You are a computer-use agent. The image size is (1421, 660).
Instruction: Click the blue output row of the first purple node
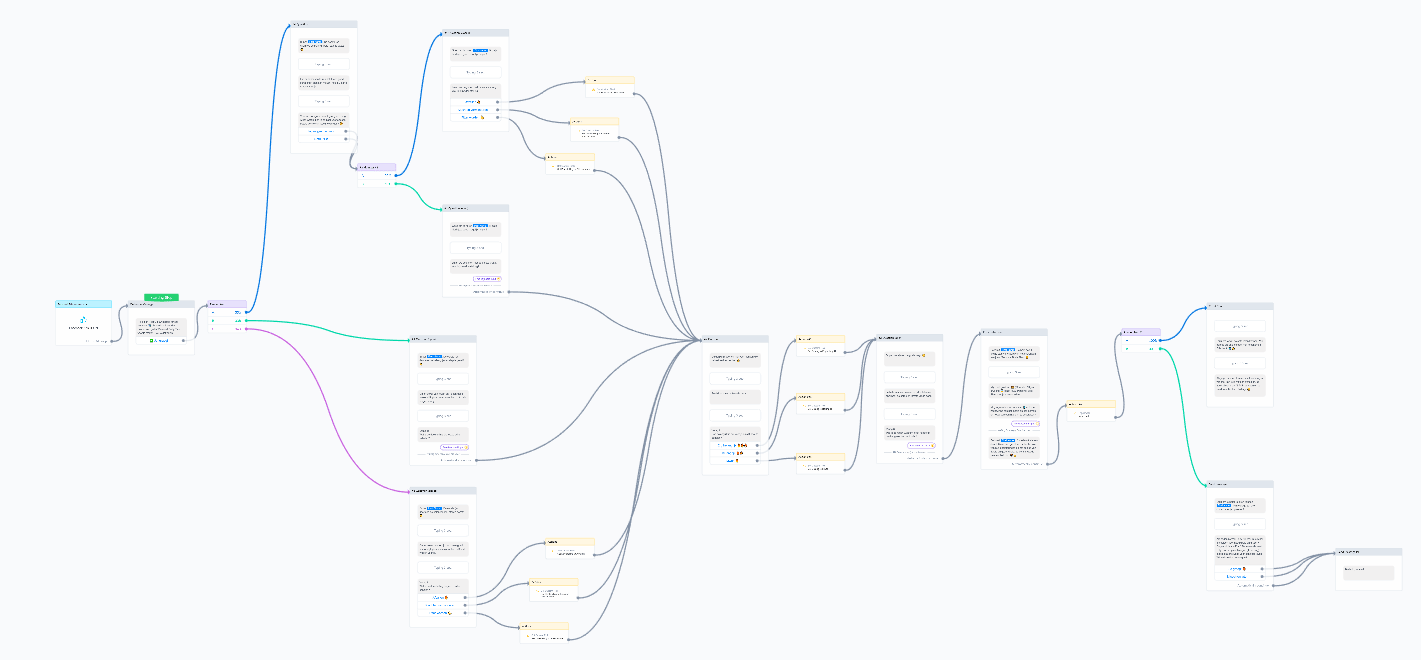tap(226, 312)
